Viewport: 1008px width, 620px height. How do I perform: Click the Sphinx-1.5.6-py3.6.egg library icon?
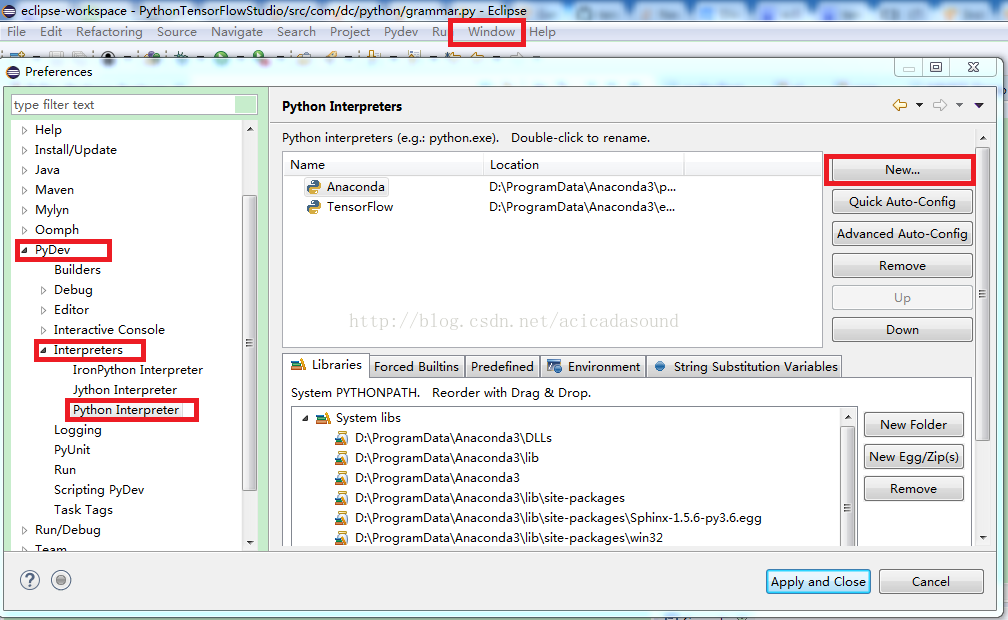click(341, 518)
